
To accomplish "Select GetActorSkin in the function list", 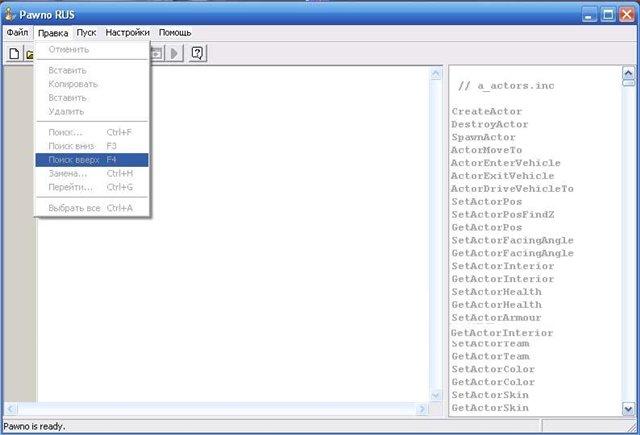I will point(490,408).
